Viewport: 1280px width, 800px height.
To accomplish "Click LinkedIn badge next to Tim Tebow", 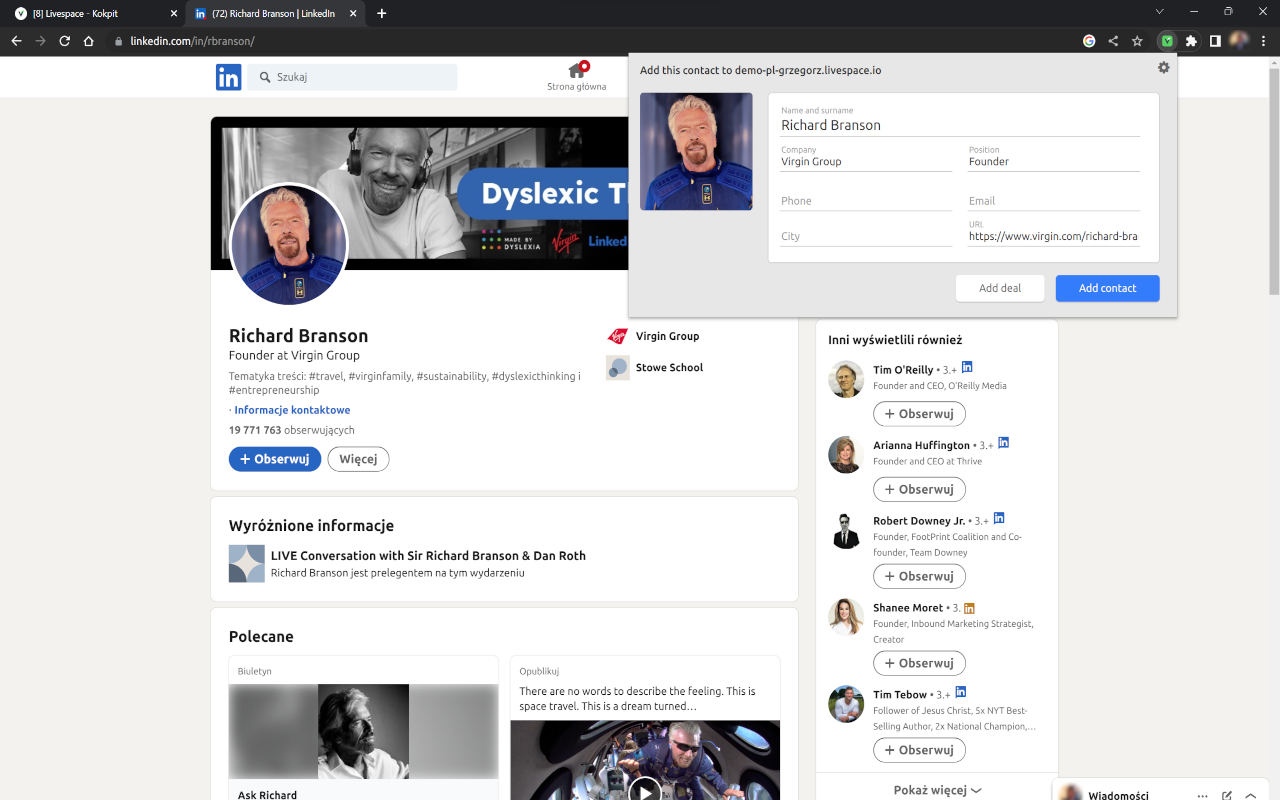I will point(961,691).
